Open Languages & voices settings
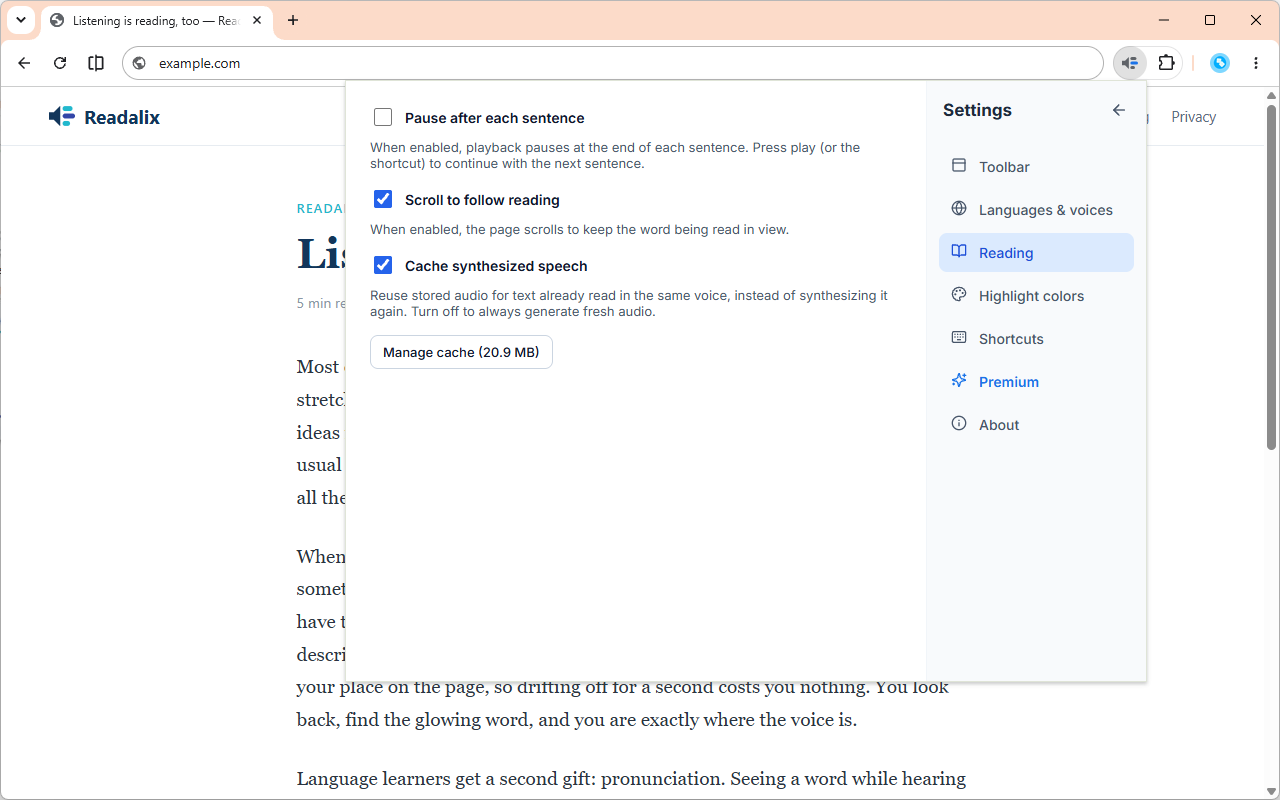This screenshot has height=800, width=1280. click(x=1036, y=210)
